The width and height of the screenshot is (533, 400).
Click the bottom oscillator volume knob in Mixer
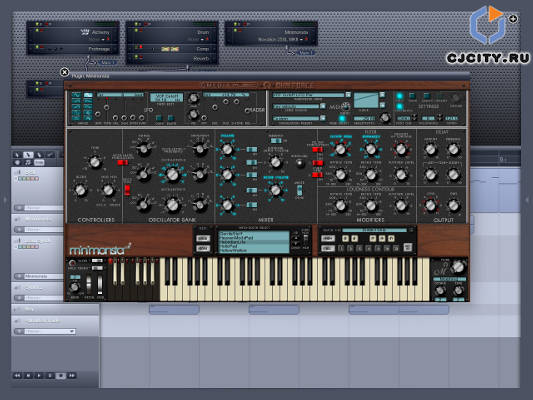click(227, 205)
